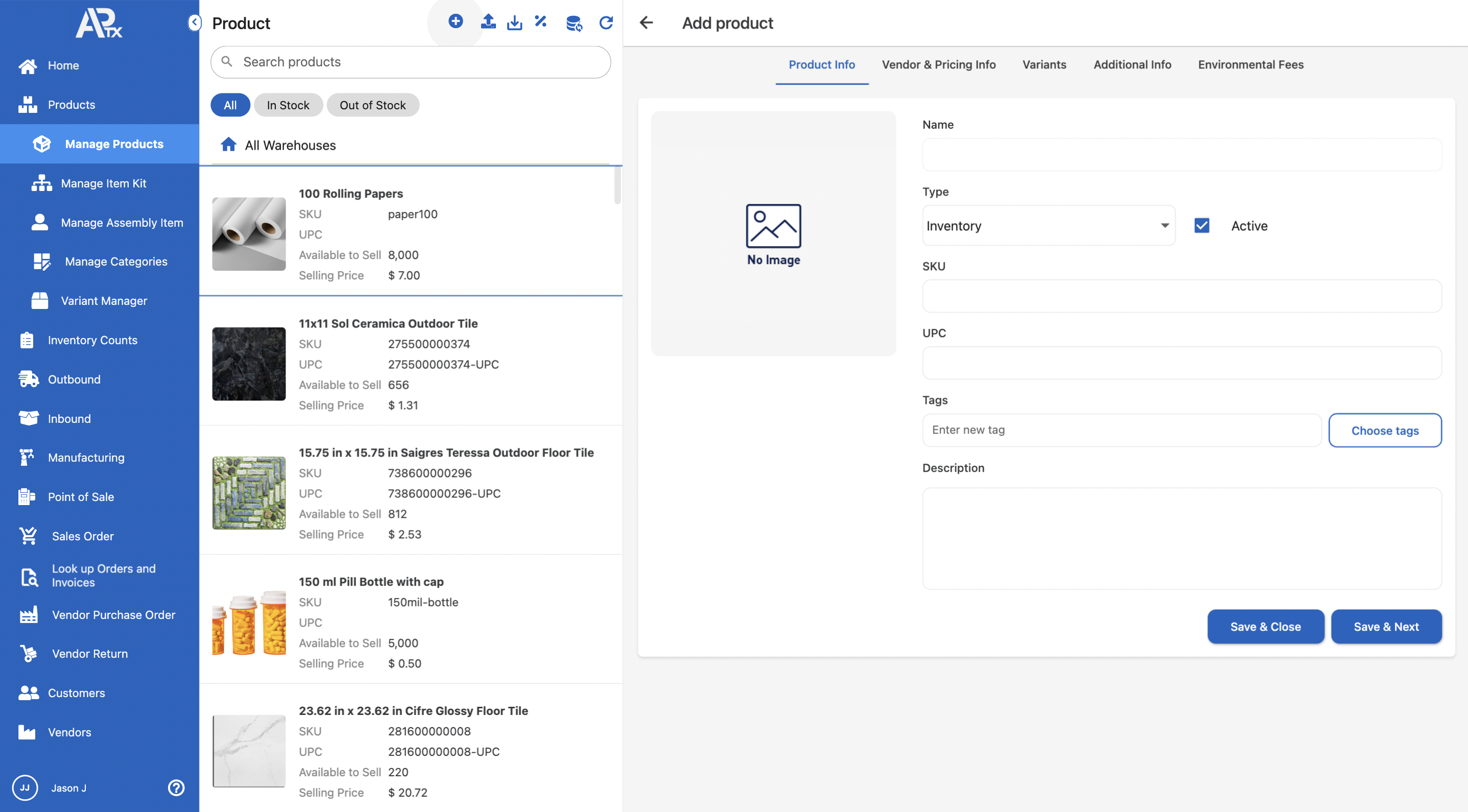Open the Environmental Fees tab
The height and width of the screenshot is (812, 1468).
1250,64
